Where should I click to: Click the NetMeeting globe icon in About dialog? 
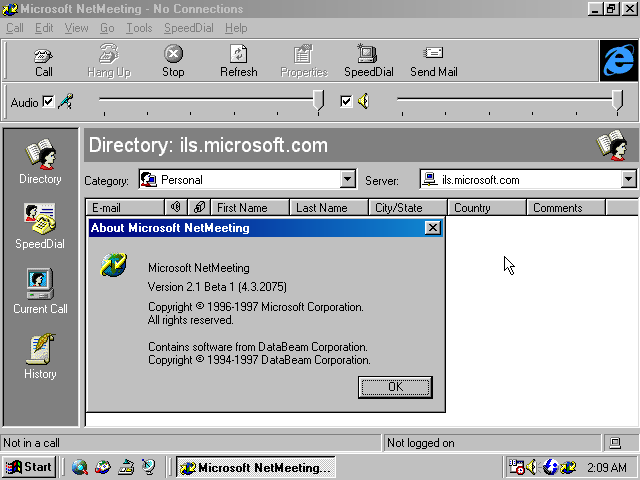(x=113, y=264)
